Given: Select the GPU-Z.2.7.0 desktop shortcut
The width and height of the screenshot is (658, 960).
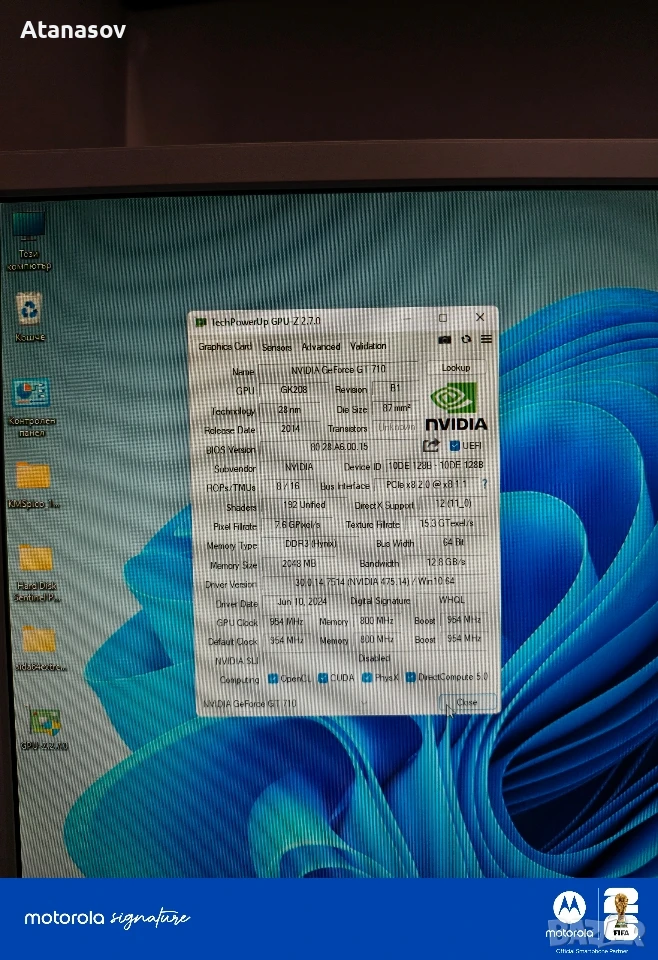Looking at the screenshot, I should 44,730.
